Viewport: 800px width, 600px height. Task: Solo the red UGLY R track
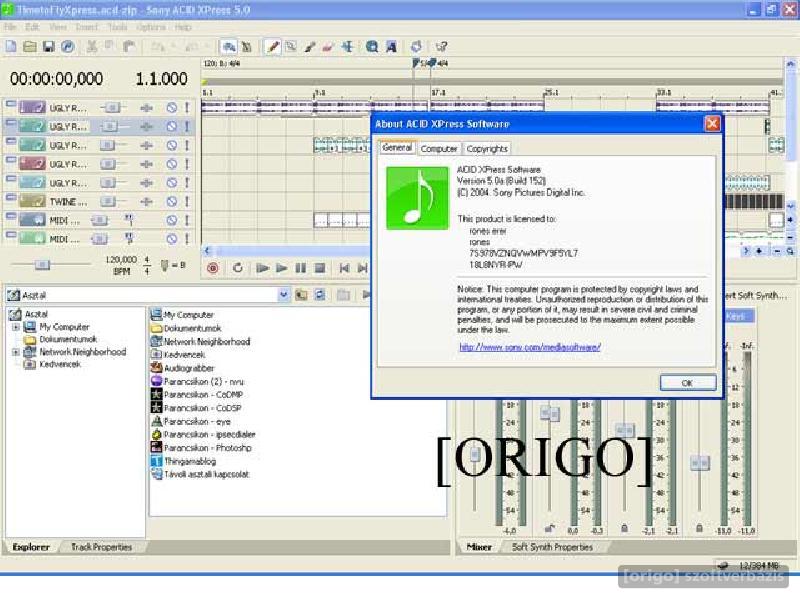coord(187,164)
